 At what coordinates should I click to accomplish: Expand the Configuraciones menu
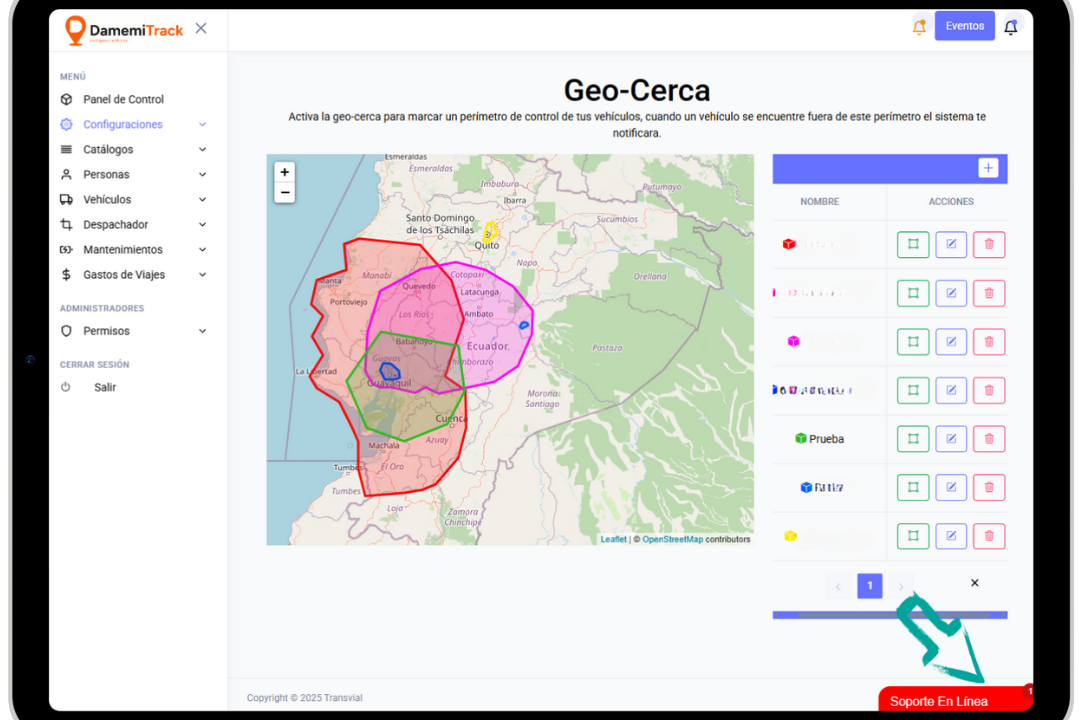click(123, 125)
